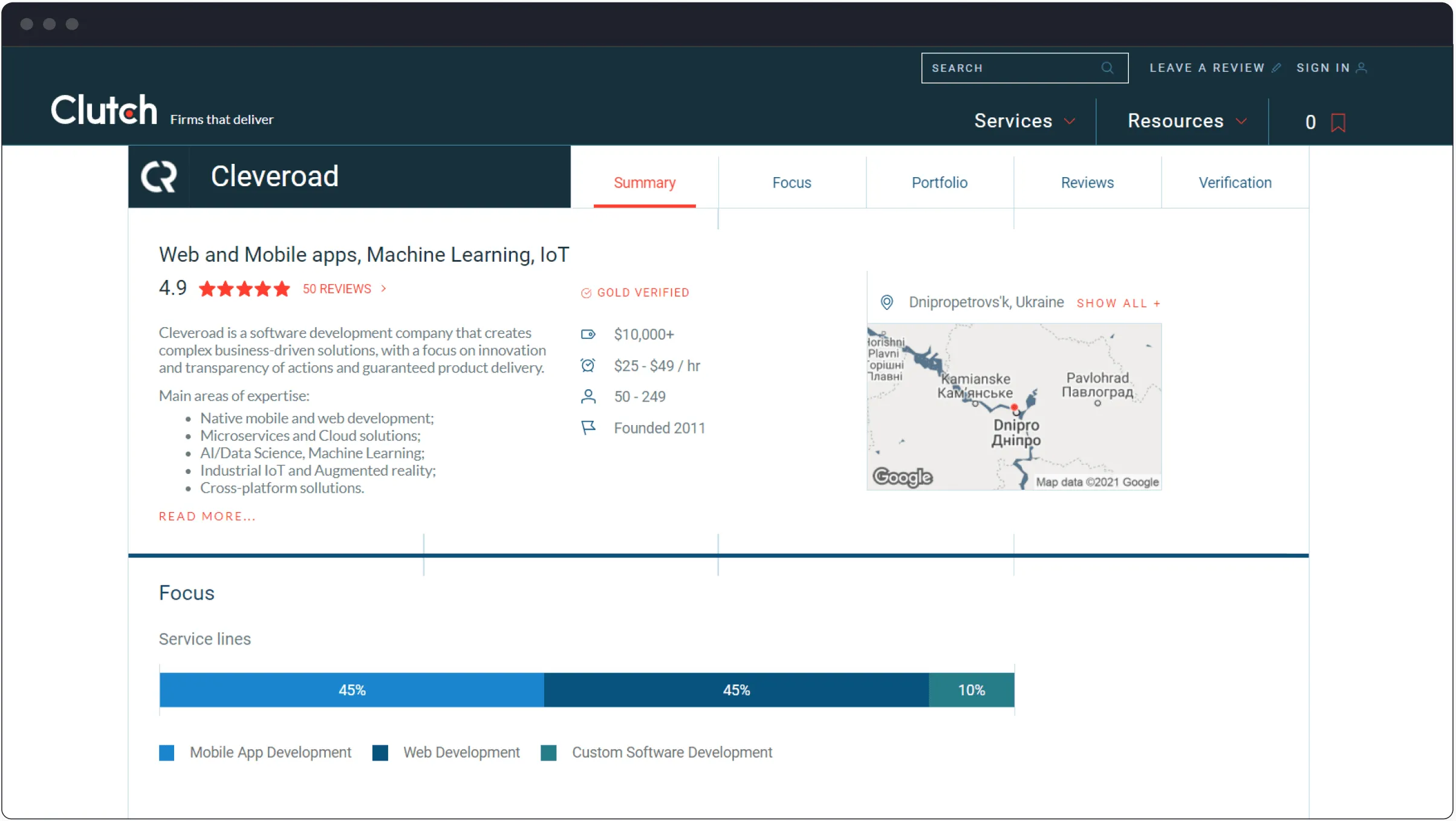Click the Gold Verified check icon
Viewport: 1456px width, 821px height.
586,293
